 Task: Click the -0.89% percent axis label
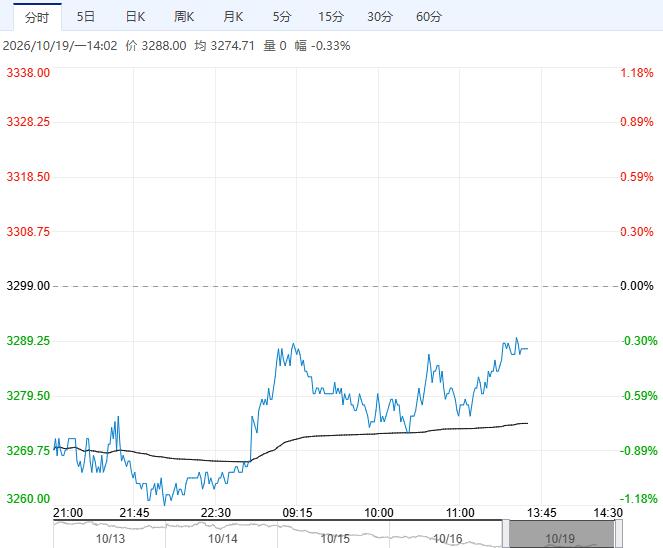pyautogui.click(x=639, y=451)
